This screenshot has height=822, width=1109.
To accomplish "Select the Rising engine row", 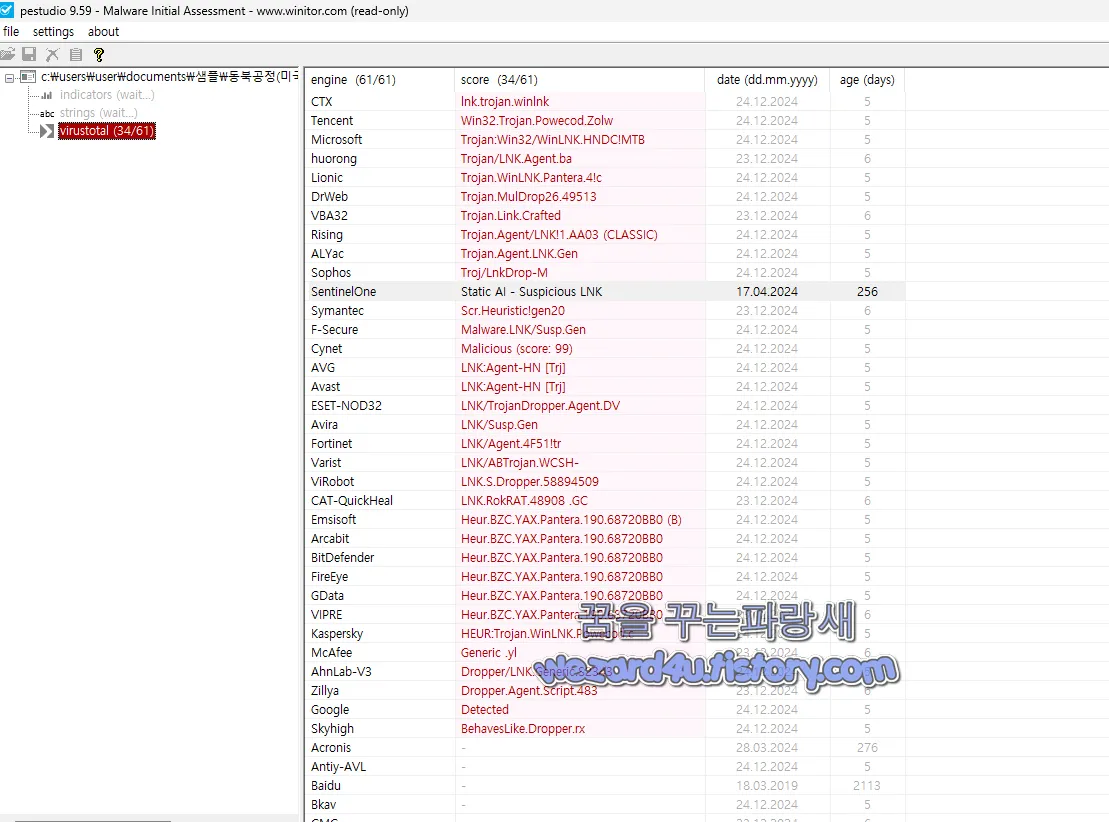I will pyautogui.click(x=605, y=235).
